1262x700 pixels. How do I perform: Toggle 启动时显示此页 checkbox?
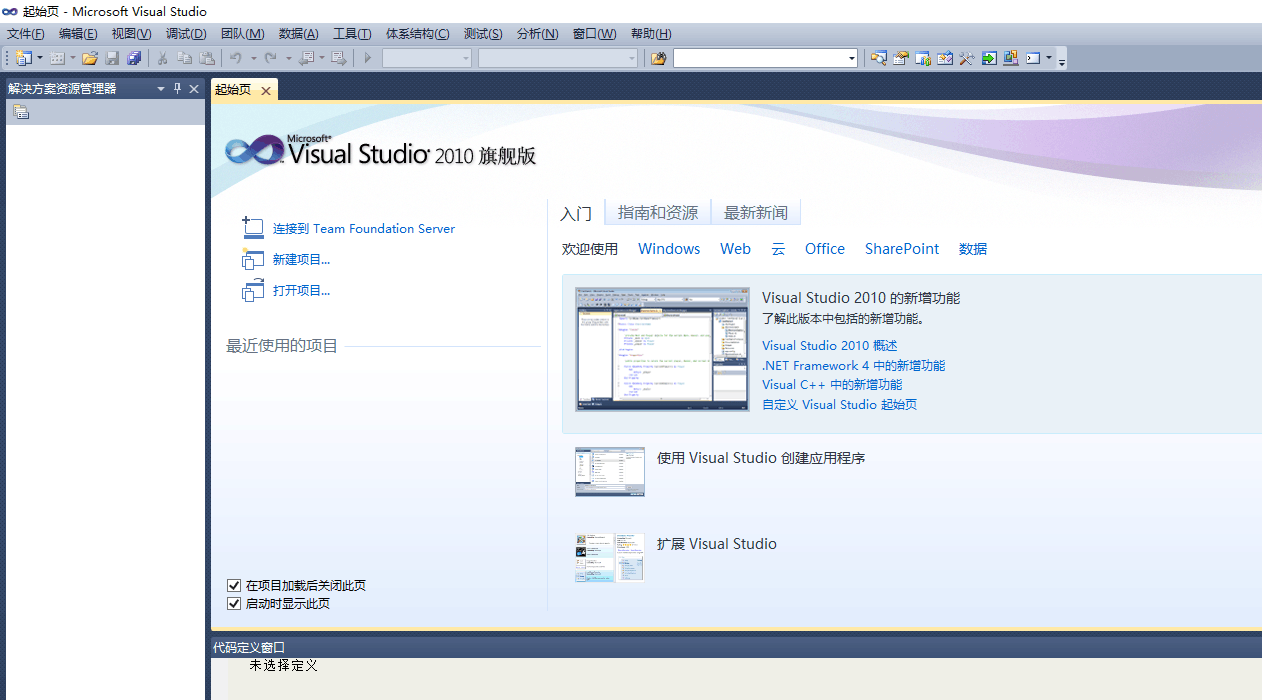(x=234, y=604)
